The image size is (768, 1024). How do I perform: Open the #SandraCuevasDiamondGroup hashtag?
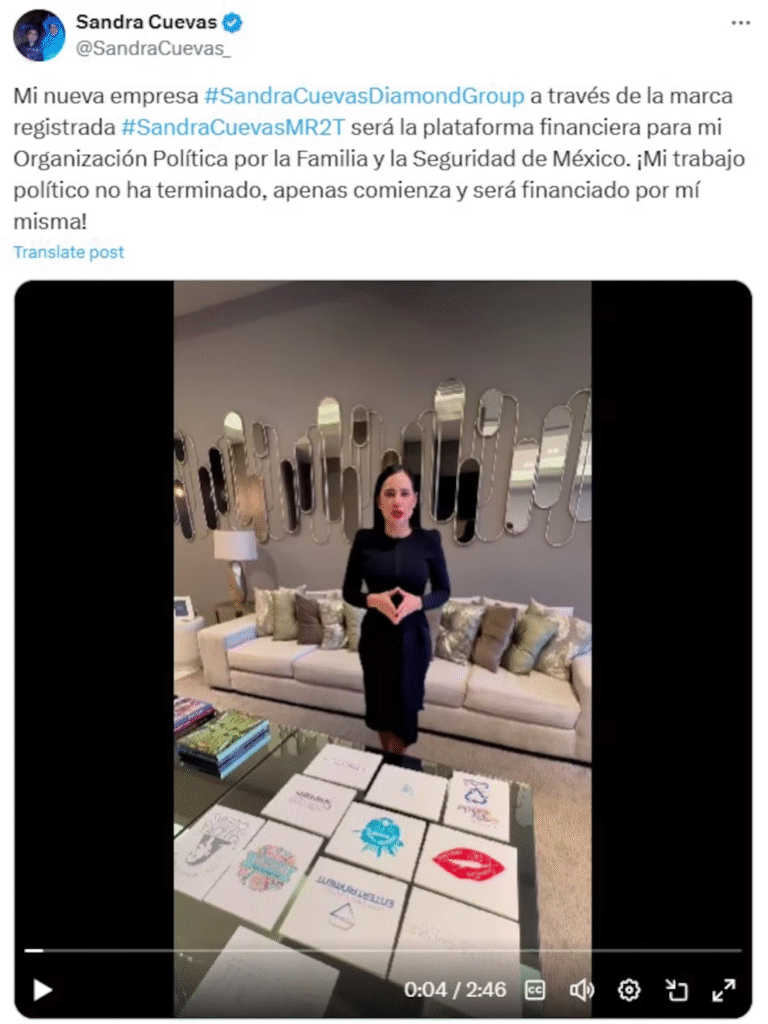(364, 96)
